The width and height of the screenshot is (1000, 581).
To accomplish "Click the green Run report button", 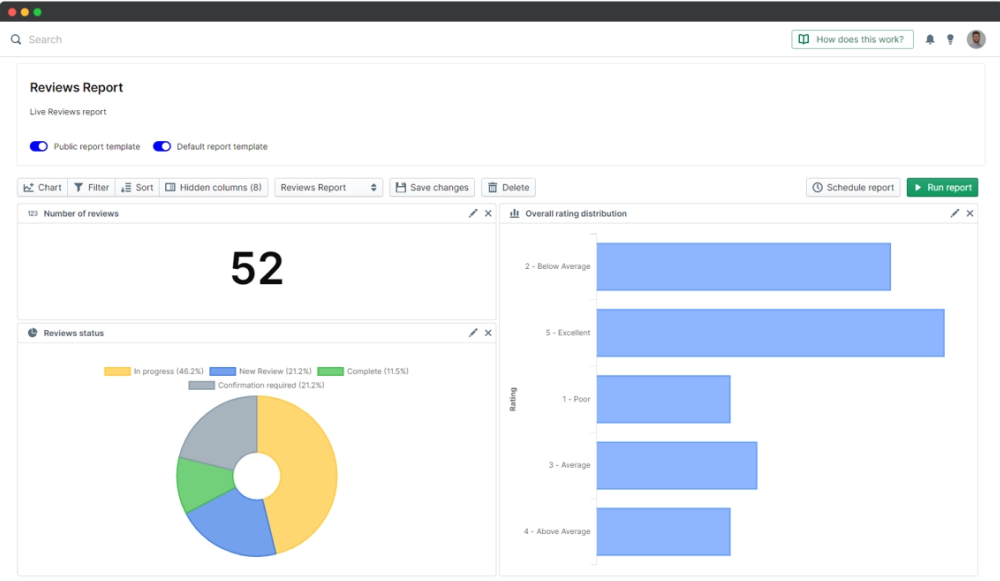I will (942, 188).
